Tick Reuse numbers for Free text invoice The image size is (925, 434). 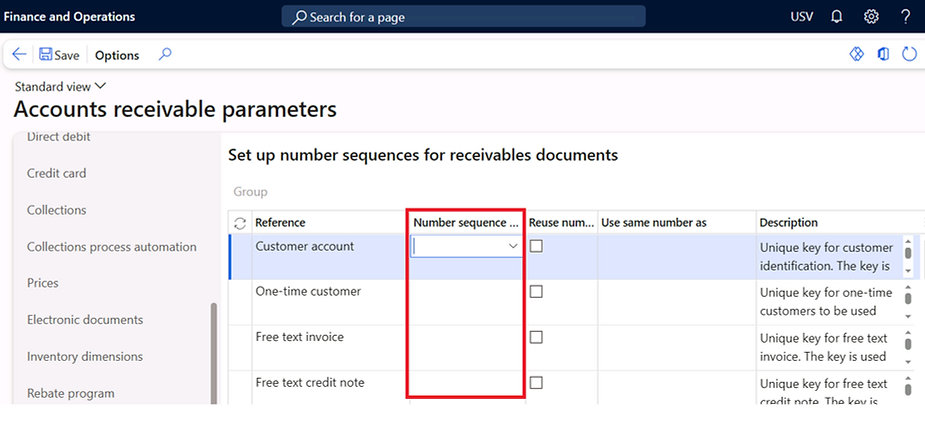536,338
